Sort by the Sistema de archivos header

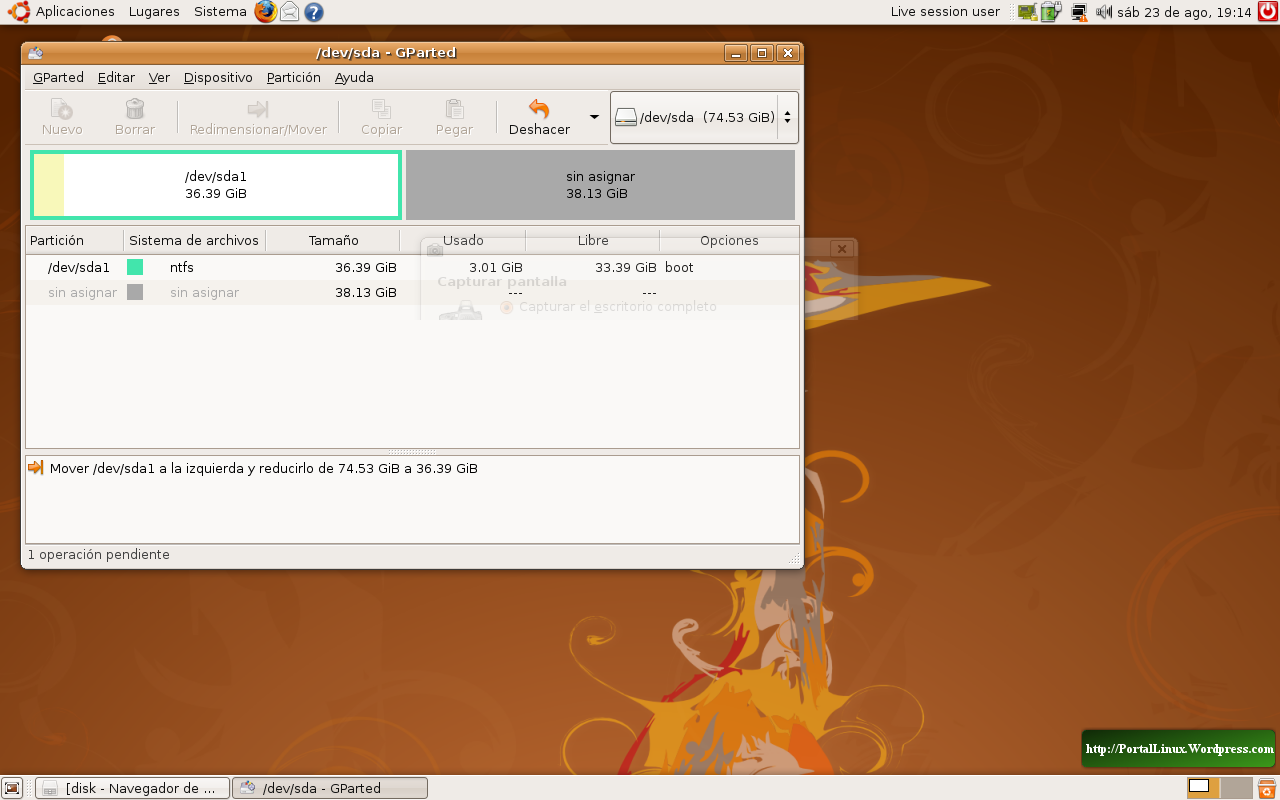195,240
